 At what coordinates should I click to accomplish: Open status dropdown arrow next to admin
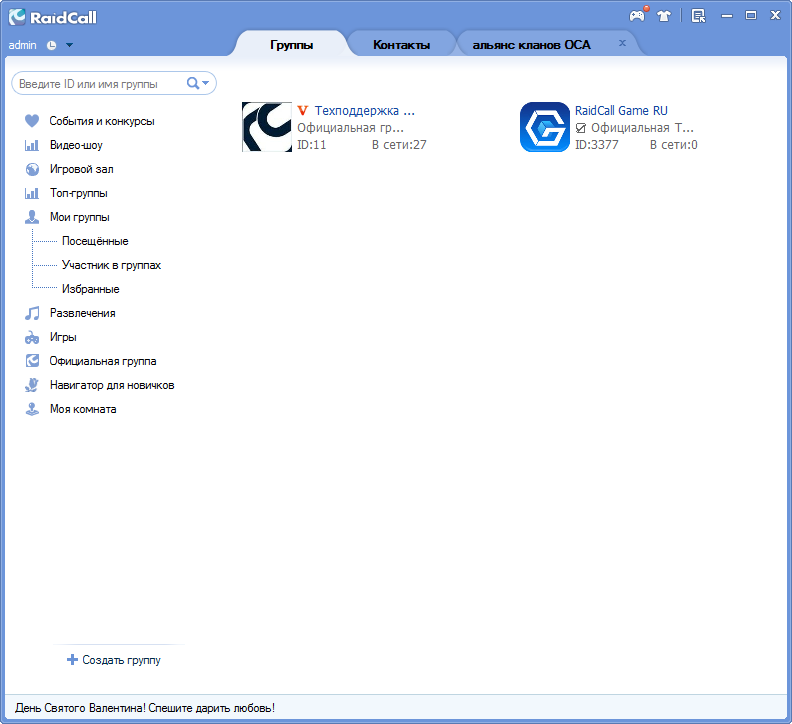click(x=69, y=45)
